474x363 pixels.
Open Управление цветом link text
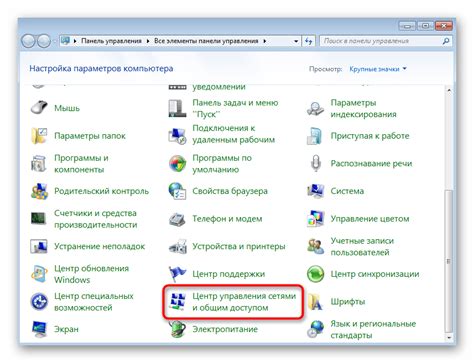(370, 219)
